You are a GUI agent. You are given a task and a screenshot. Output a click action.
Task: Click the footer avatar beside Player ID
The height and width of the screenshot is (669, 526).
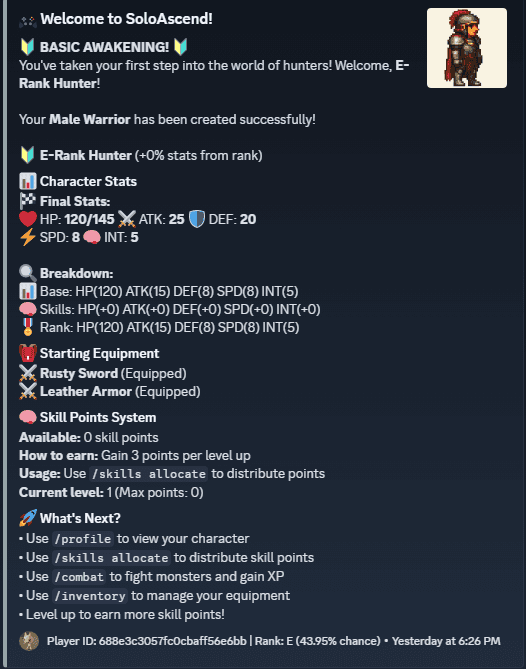[x=29, y=641]
